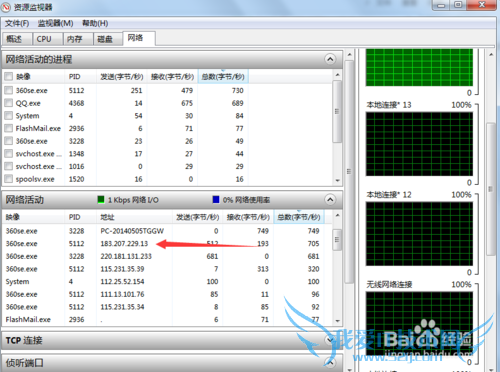Viewport: 500px width, 372px height.
Task: Select the 网络 tab
Action: (138, 38)
